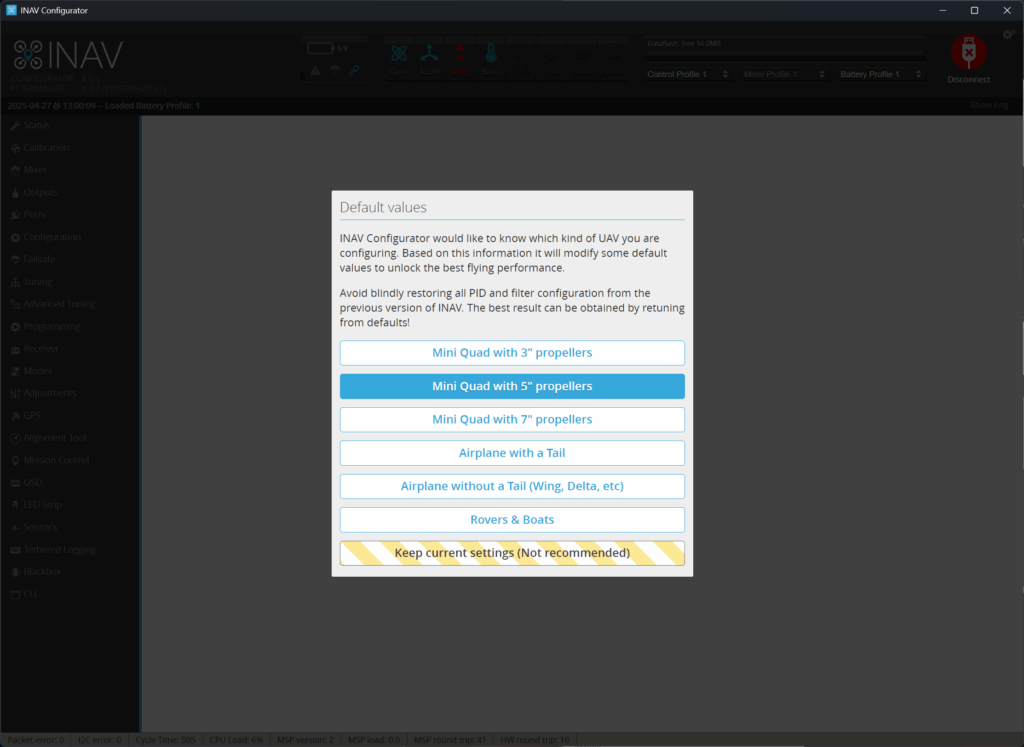Pick Mini Quad with 7" propellers

tap(512, 419)
